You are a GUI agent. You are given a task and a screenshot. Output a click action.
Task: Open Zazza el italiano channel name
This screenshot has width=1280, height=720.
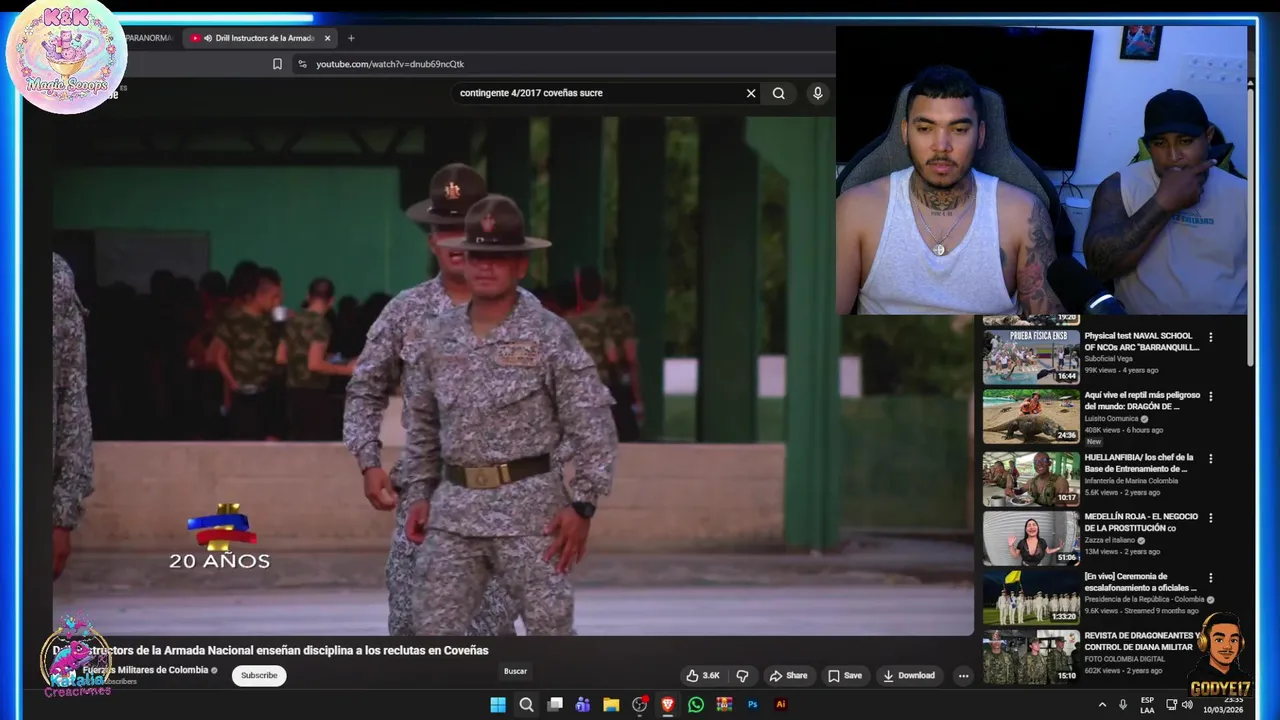(x=1112, y=540)
